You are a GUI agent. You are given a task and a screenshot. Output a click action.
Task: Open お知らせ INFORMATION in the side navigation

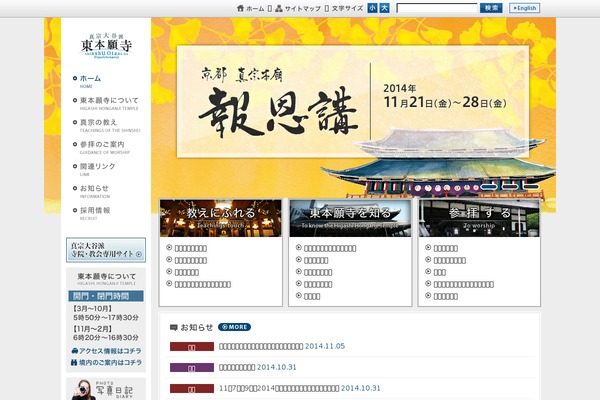pos(91,191)
